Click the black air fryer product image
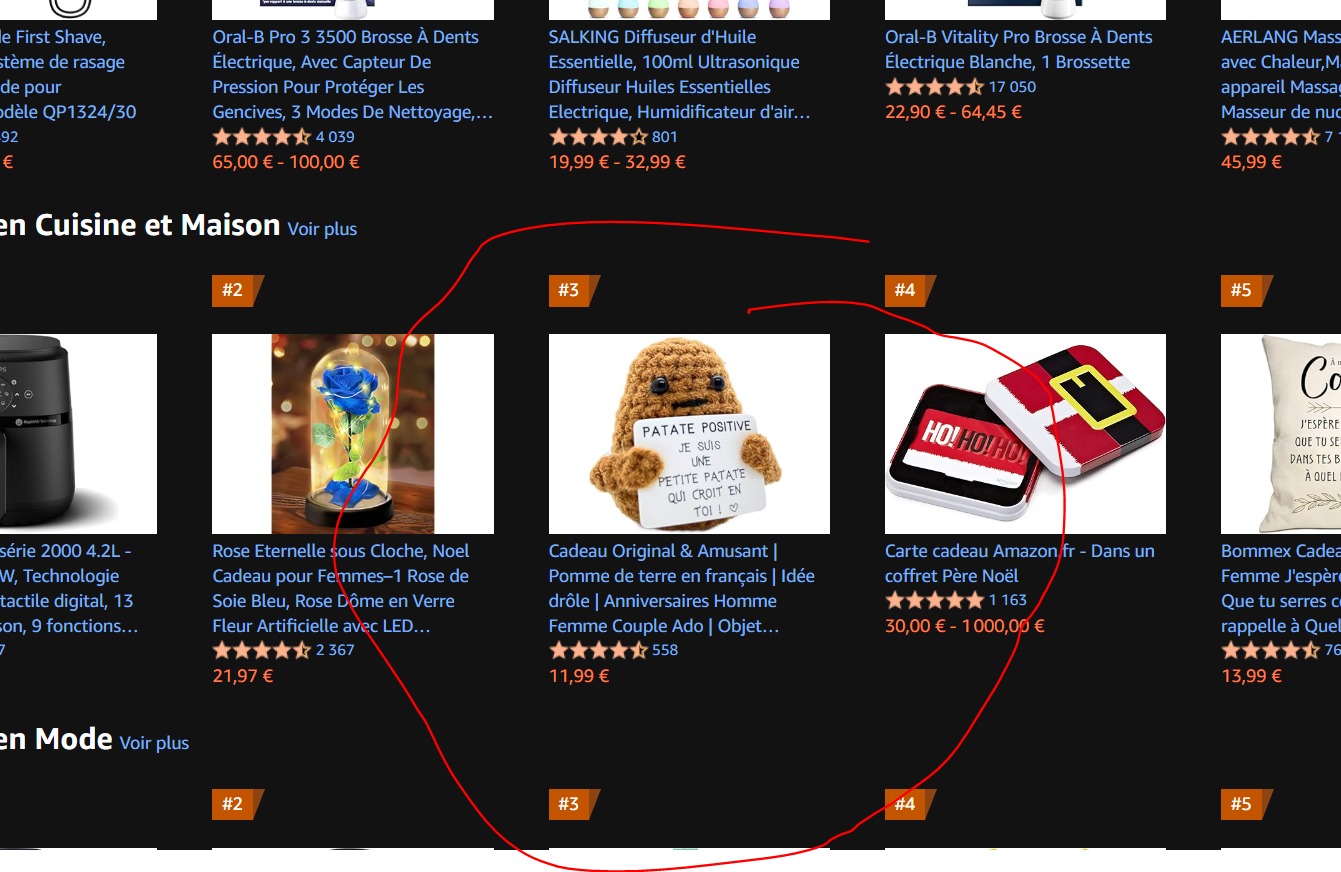This screenshot has width=1341, height=872. coord(78,434)
